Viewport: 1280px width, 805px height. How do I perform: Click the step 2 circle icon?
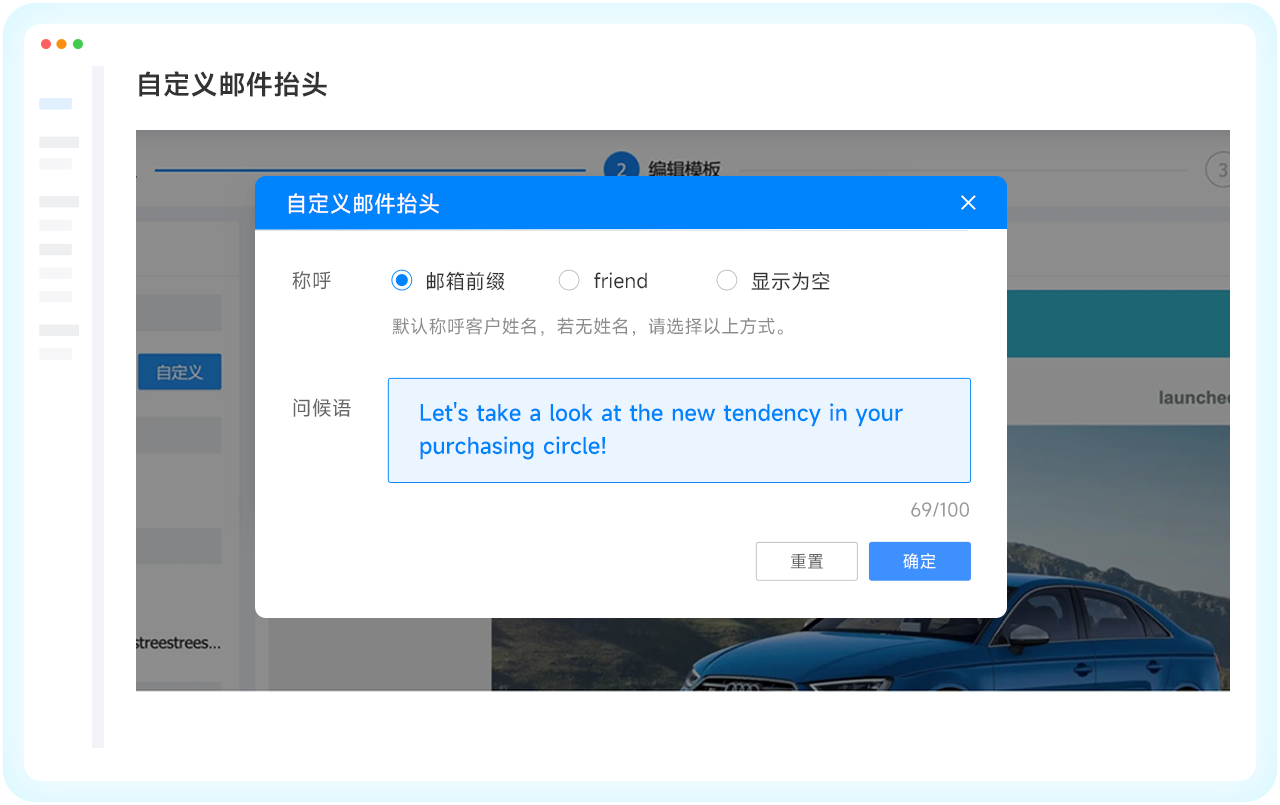[620, 168]
